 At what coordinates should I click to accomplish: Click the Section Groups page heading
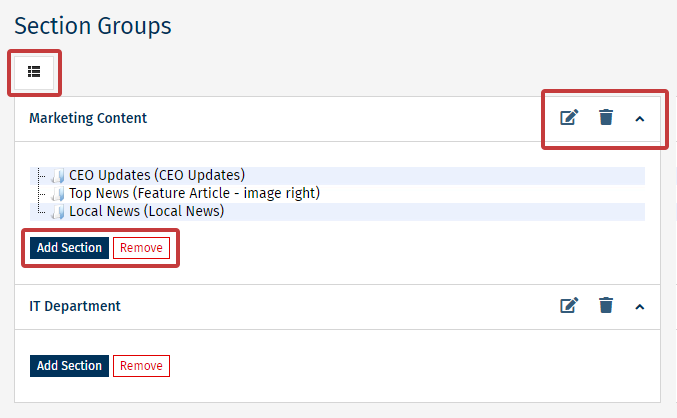click(x=93, y=26)
